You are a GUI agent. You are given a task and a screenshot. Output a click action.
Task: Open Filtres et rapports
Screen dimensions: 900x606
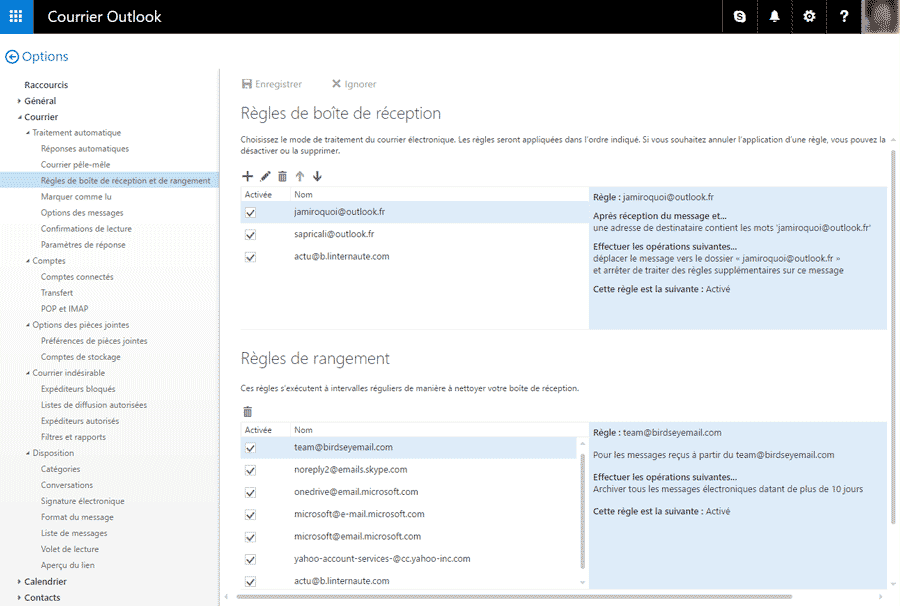(73, 437)
